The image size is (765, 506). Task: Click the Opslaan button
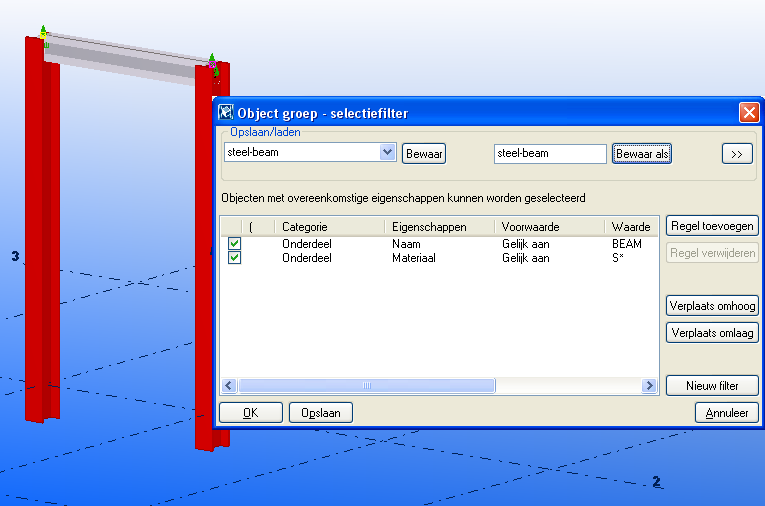[321, 412]
